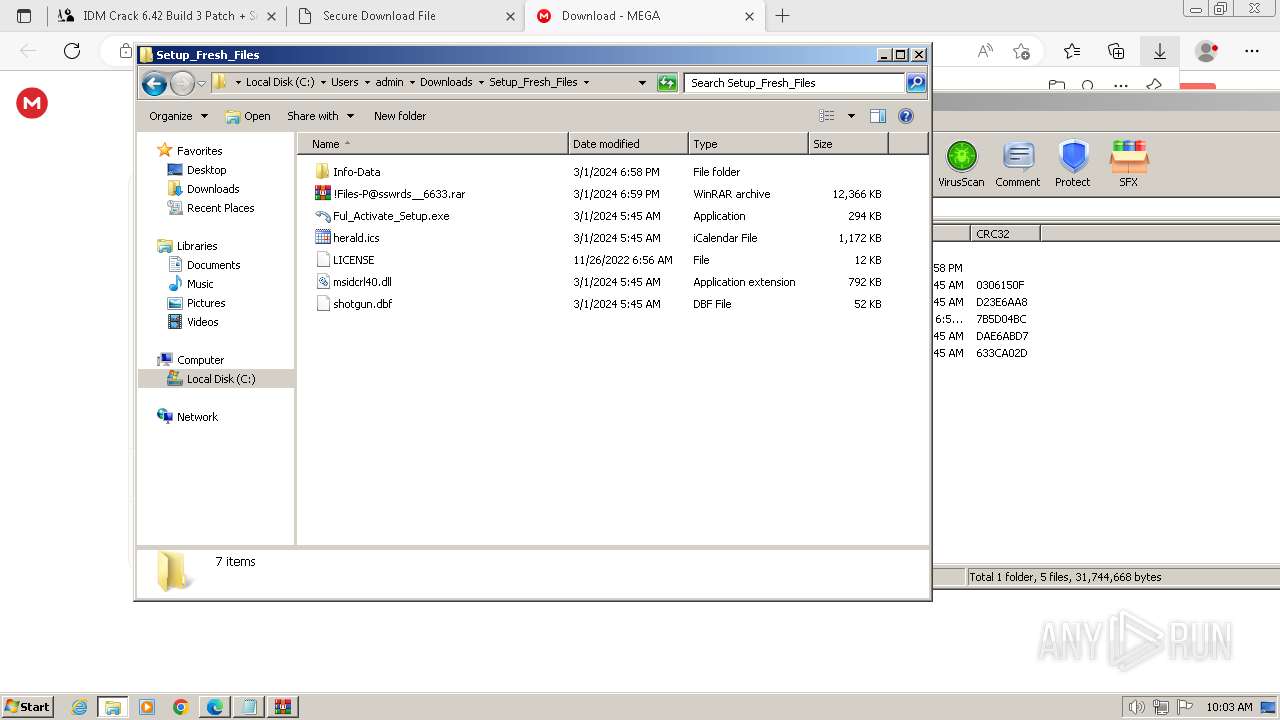Go back with Explorer back arrow
The height and width of the screenshot is (720, 1280).
pyautogui.click(x=154, y=83)
